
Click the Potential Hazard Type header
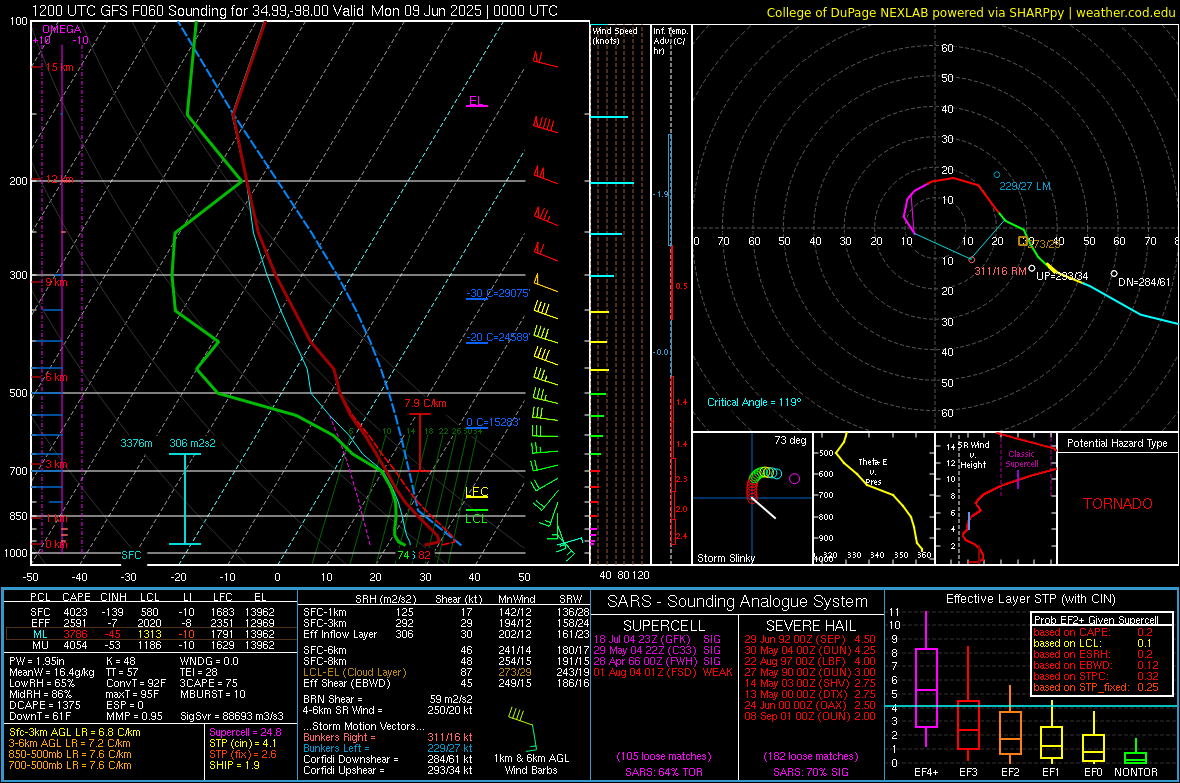coord(1117,443)
